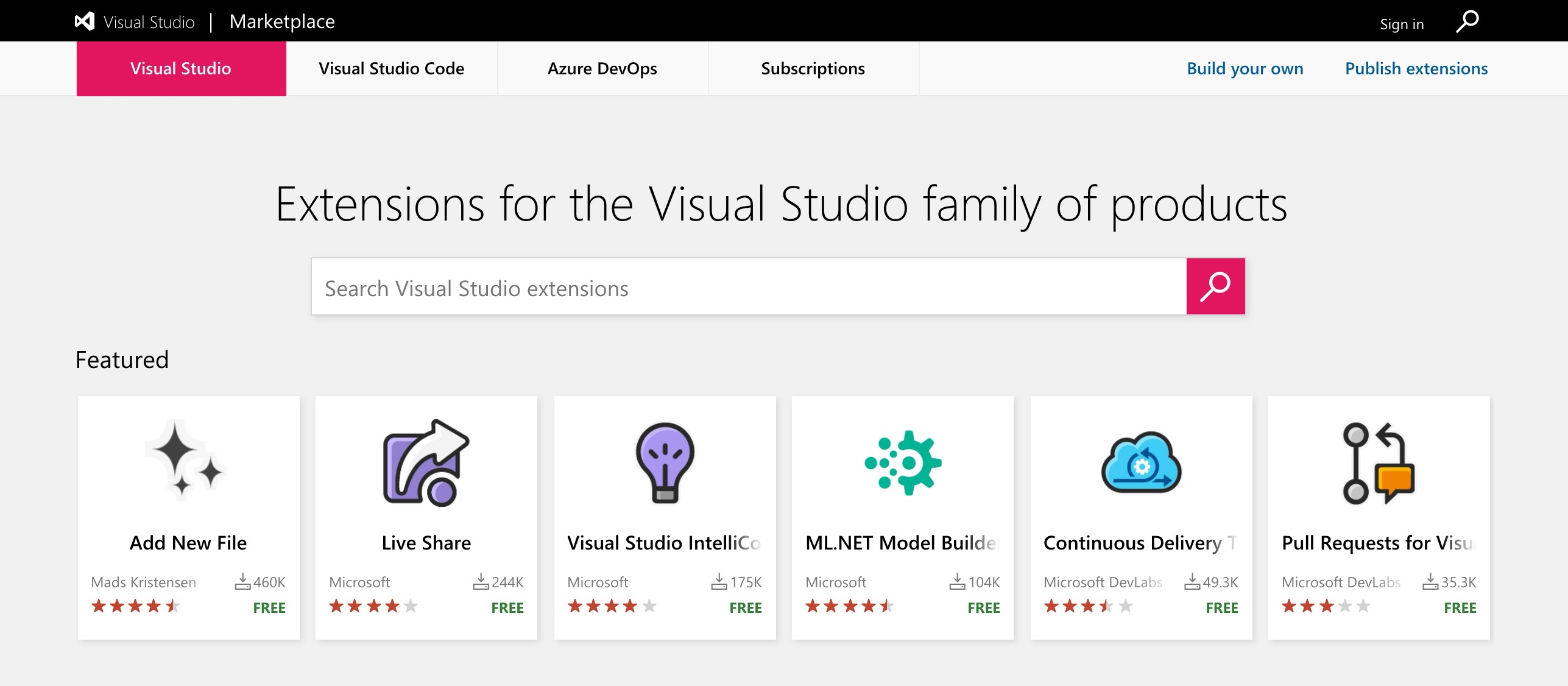This screenshot has width=1568, height=686.
Task: Select the Subscriptions tab
Action: point(813,69)
